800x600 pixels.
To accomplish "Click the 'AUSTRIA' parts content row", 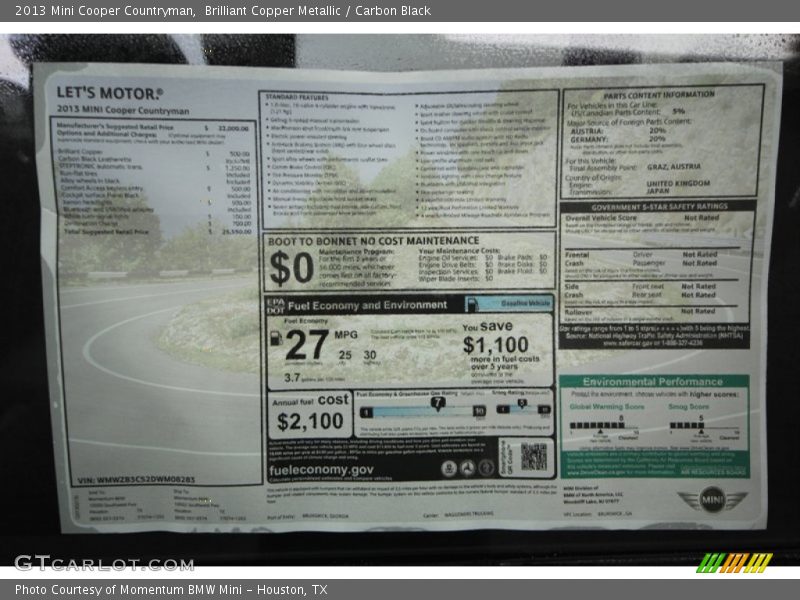I will (617, 131).
